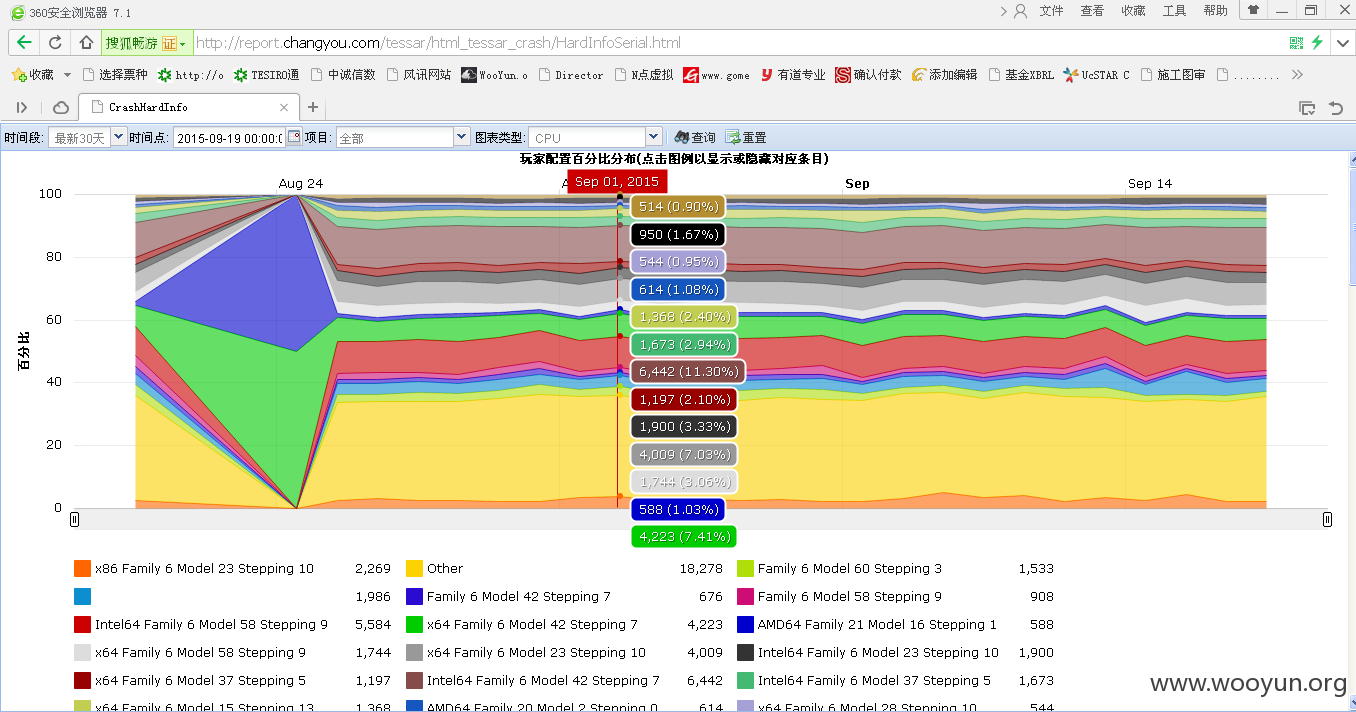Viewport: 1356px width, 712px height.
Task: Expand the 时间段 最新30天 dropdown
Action: 119,137
